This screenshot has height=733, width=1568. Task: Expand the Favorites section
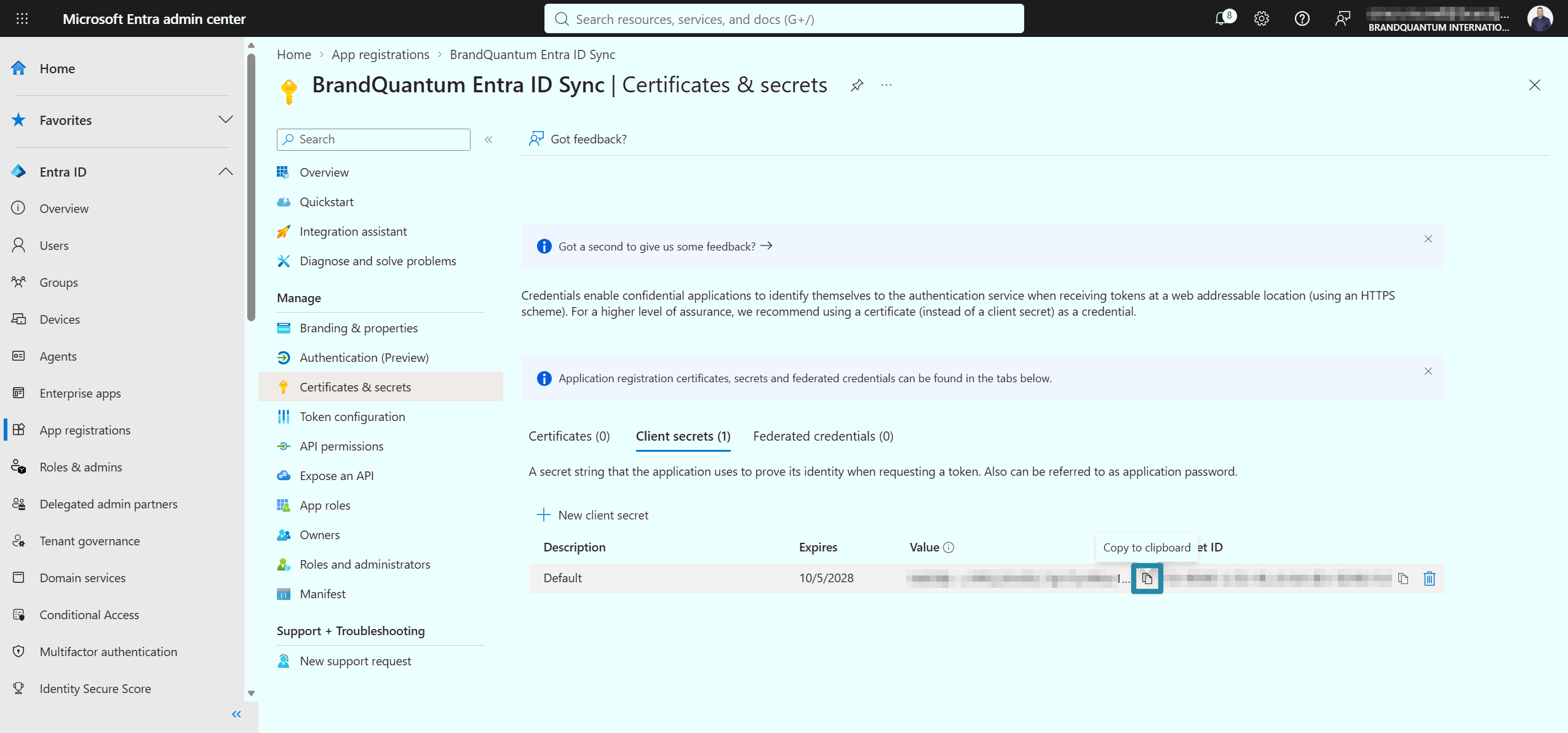226,119
